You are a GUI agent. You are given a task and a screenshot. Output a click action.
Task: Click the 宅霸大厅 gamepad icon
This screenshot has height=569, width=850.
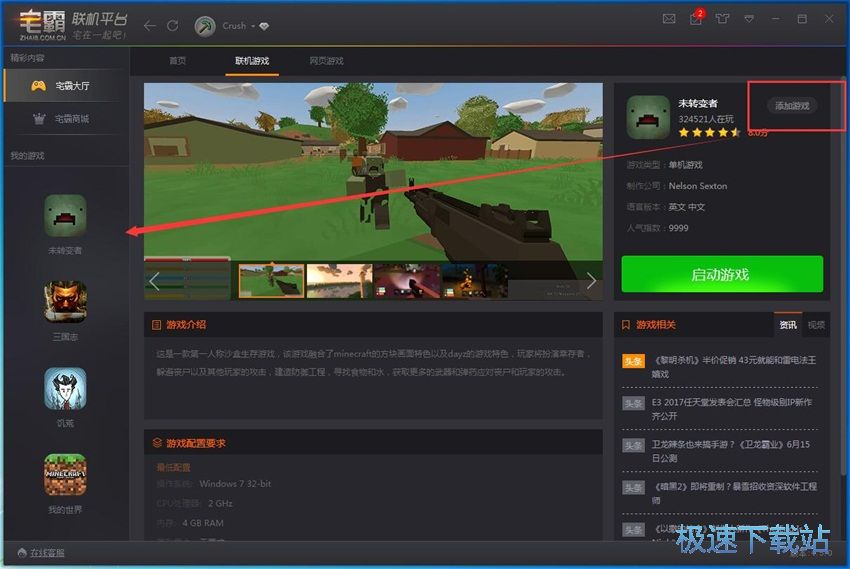point(38,86)
